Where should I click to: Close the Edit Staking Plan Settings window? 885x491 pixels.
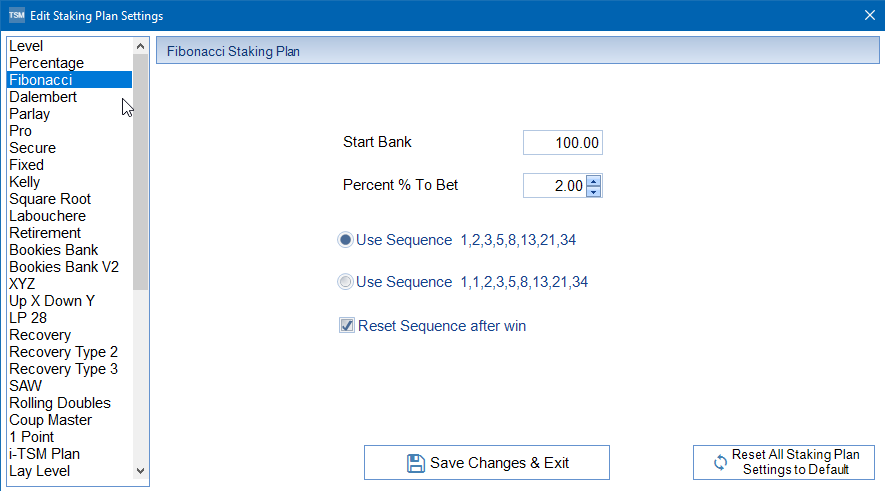pyautogui.click(x=870, y=15)
